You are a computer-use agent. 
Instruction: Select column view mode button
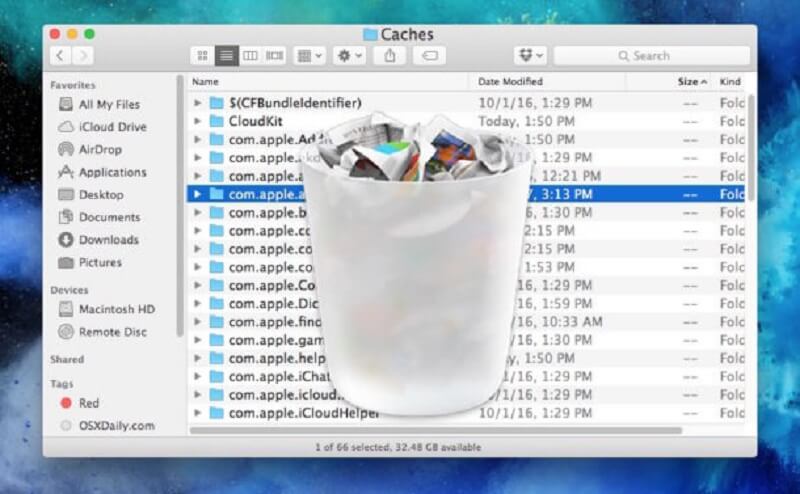point(250,56)
